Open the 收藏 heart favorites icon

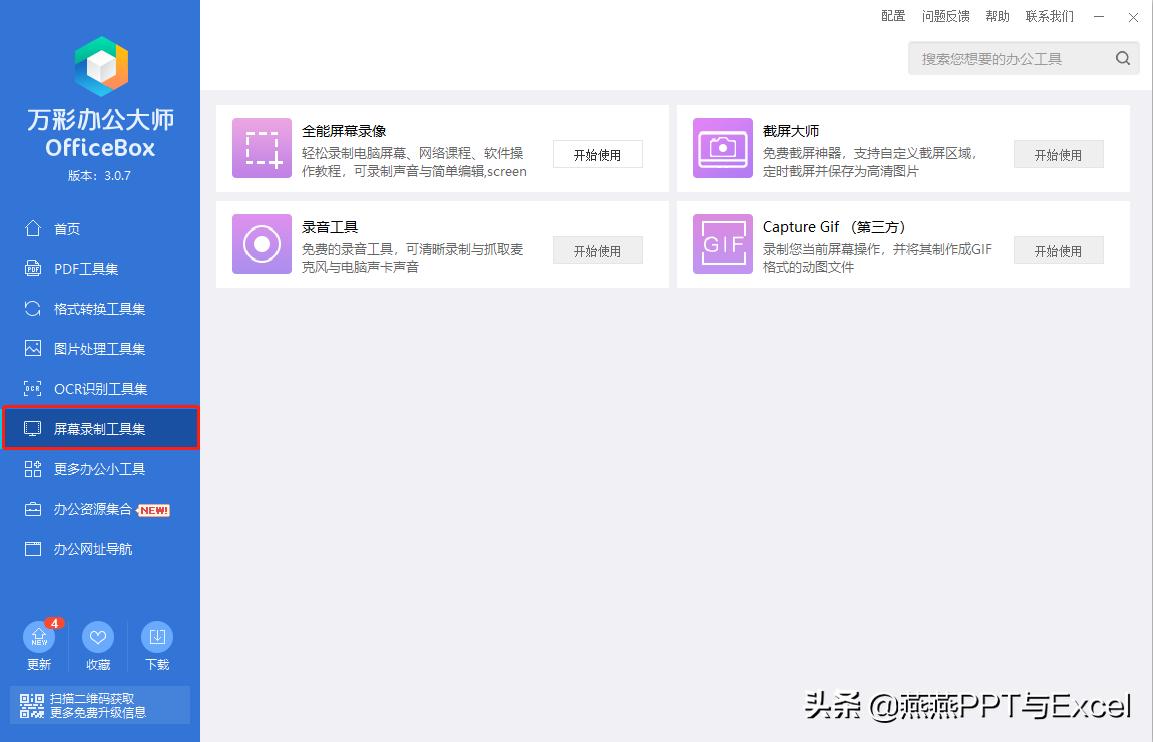pos(98,638)
